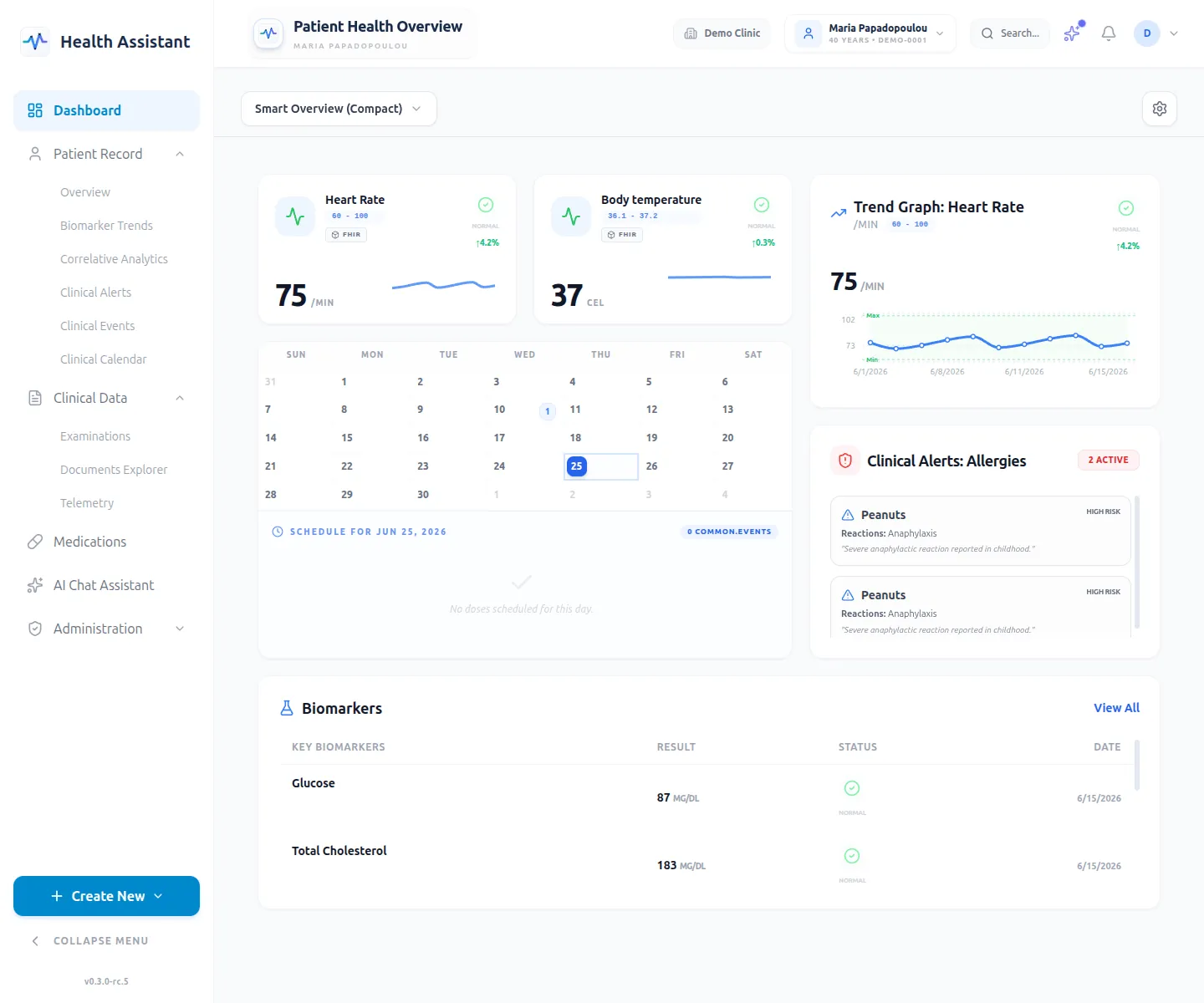Select June 18 in the calendar
The image size is (1204, 1003).
pyautogui.click(x=575, y=438)
